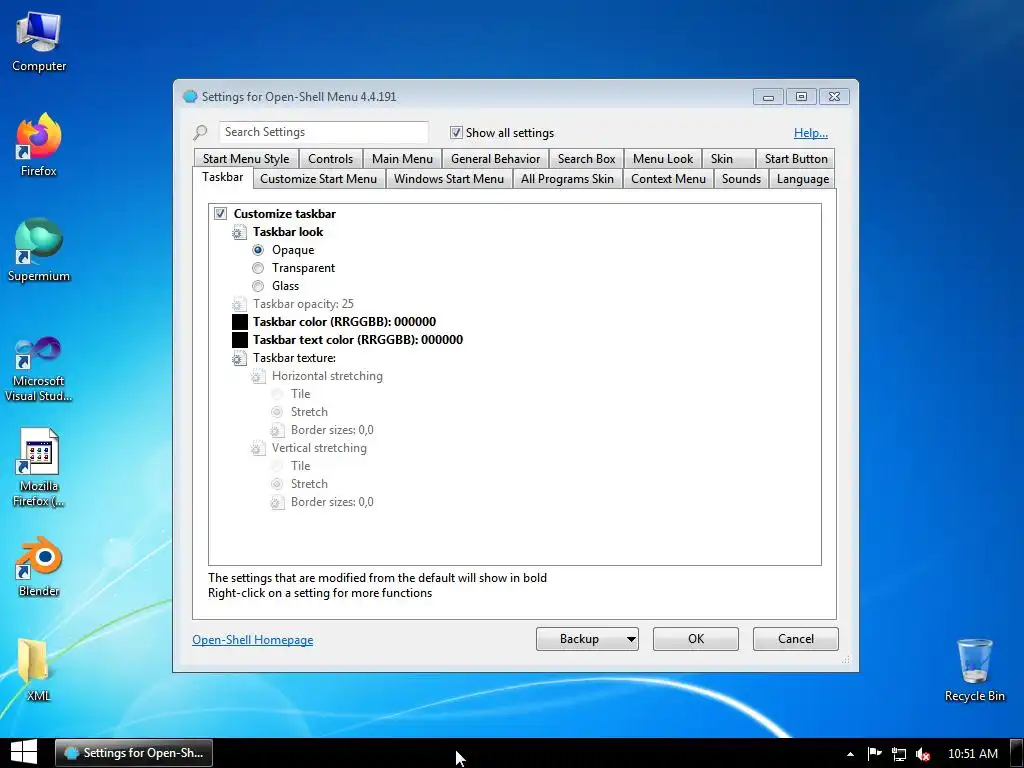Select Stretch under Horizontal stretching

click(x=277, y=412)
